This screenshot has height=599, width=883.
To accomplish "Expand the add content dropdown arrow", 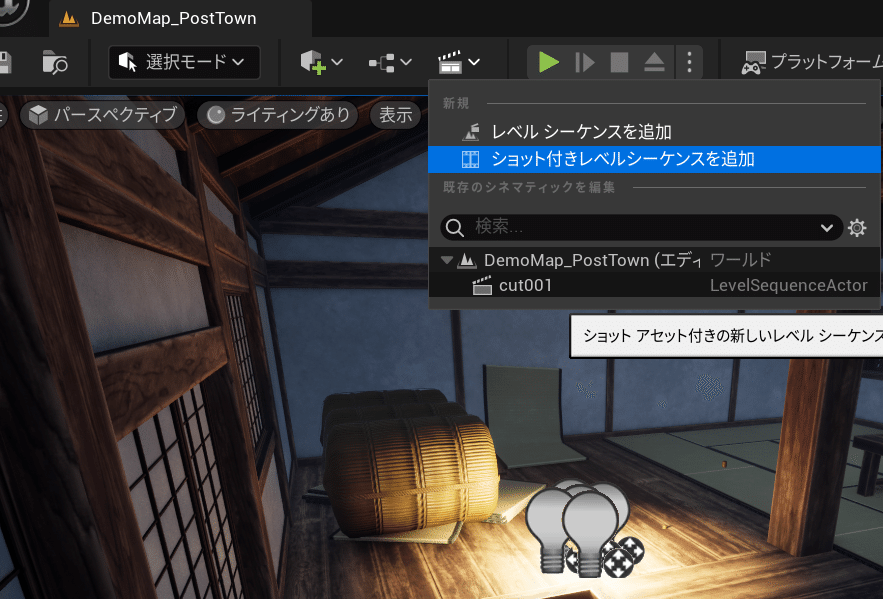I will pyautogui.click(x=337, y=62).
